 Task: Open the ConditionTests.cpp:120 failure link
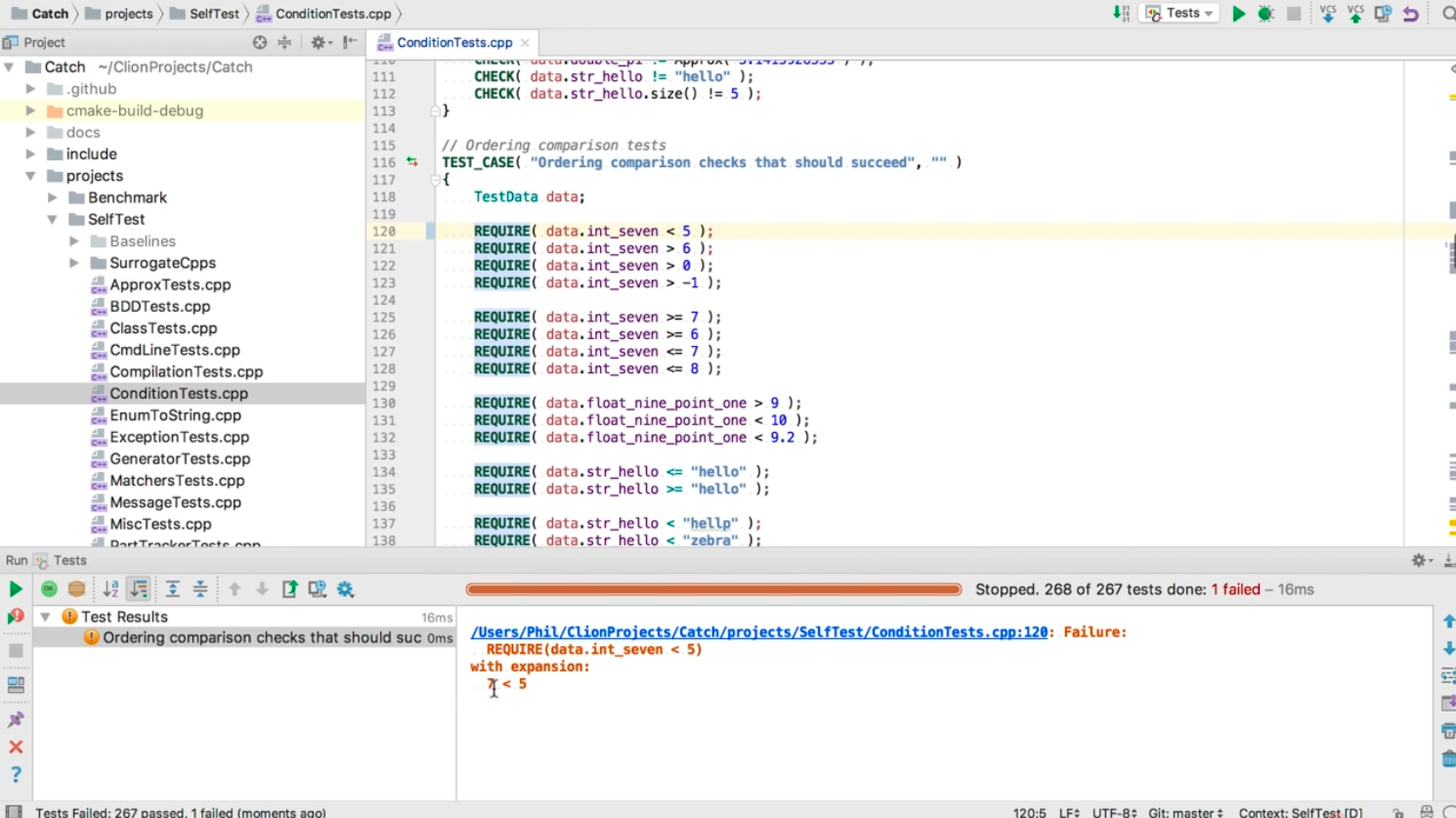click(x=758, y=632)
